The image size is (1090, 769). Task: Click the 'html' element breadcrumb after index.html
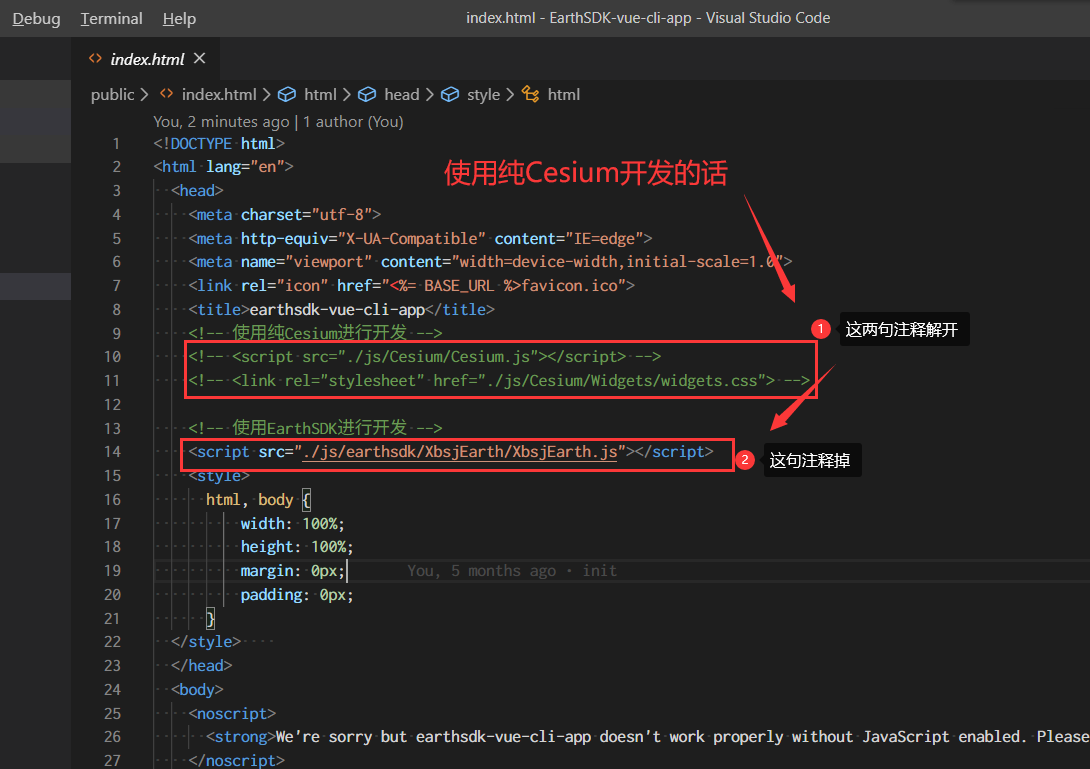click(x=320, y=95)
